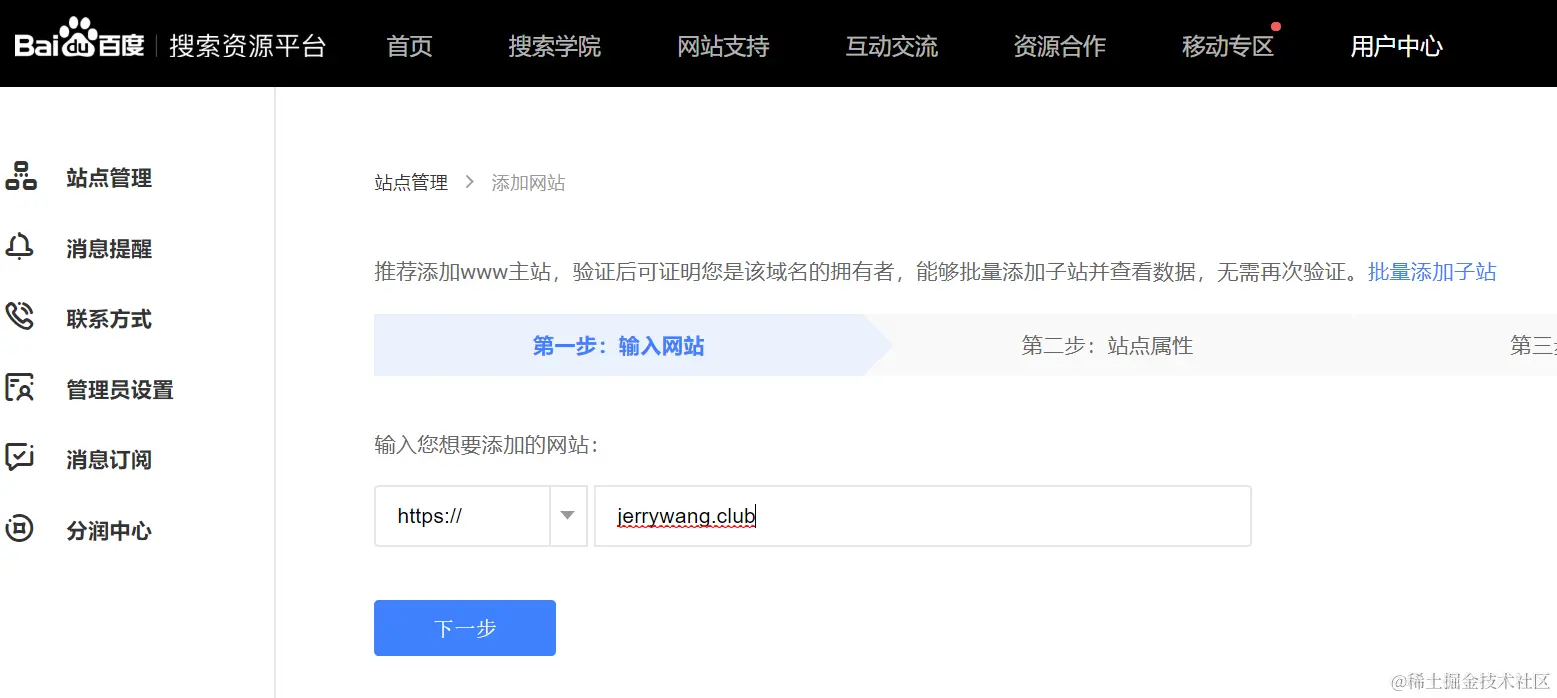Click the 联系方式 phone icon
Image resolution: width=1557 pixels, height=698 pixels.
point(20,318)
